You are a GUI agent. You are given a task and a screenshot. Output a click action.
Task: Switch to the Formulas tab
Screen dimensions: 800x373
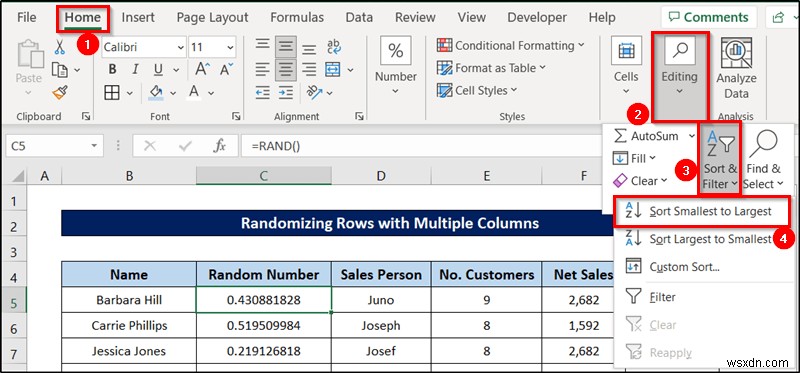coord(297,17)
